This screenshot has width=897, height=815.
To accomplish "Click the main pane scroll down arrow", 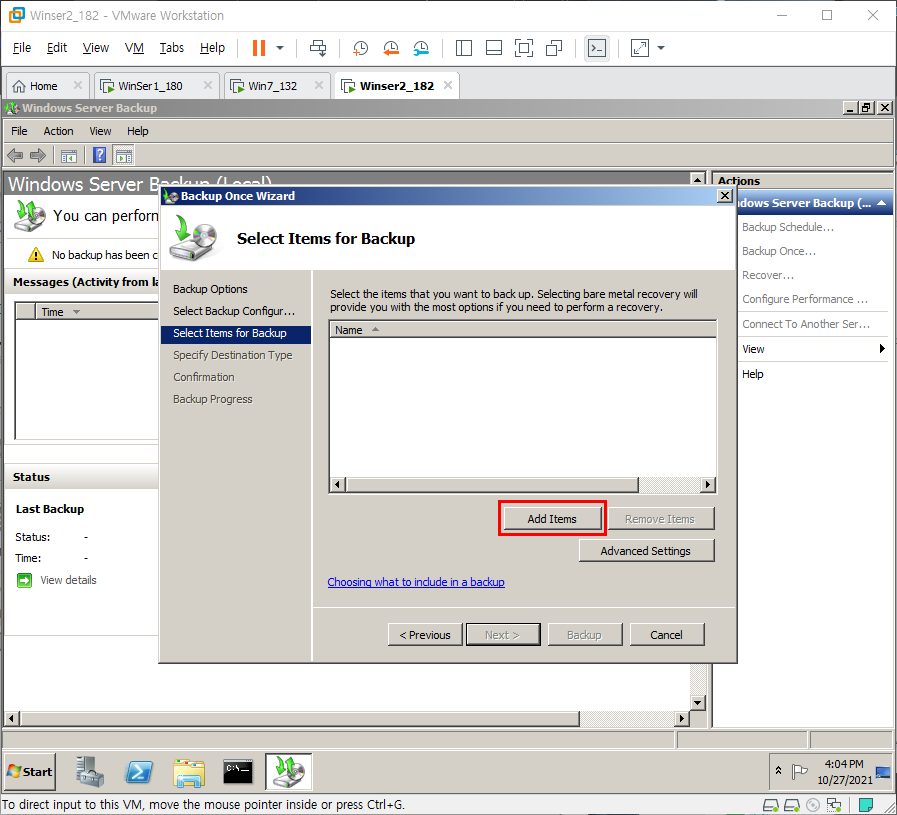I will pos(697,702).
